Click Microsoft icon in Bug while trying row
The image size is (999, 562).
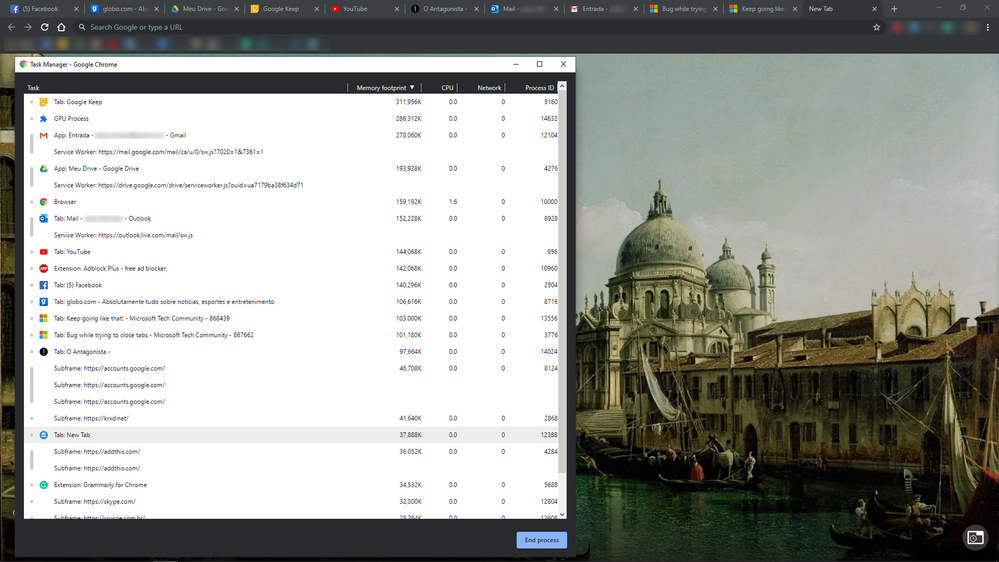pos(43,335)
